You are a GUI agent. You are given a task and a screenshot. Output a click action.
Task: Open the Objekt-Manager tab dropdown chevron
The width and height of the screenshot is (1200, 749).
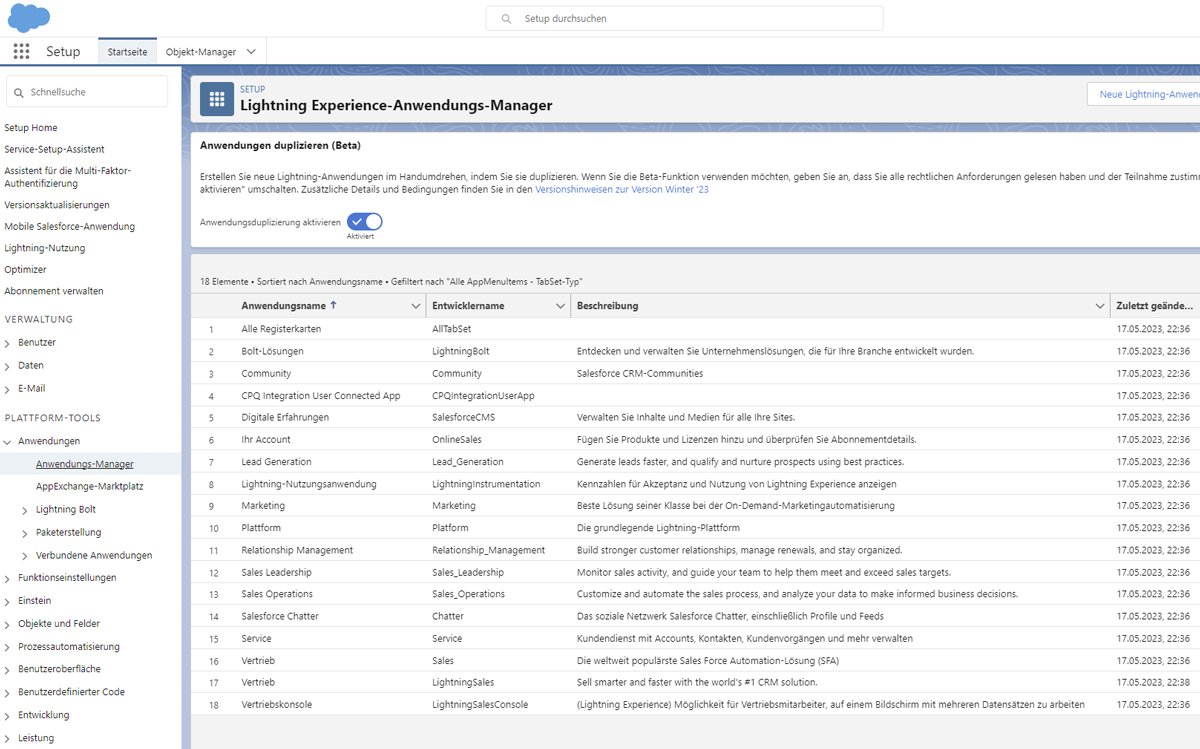(251, 52)
